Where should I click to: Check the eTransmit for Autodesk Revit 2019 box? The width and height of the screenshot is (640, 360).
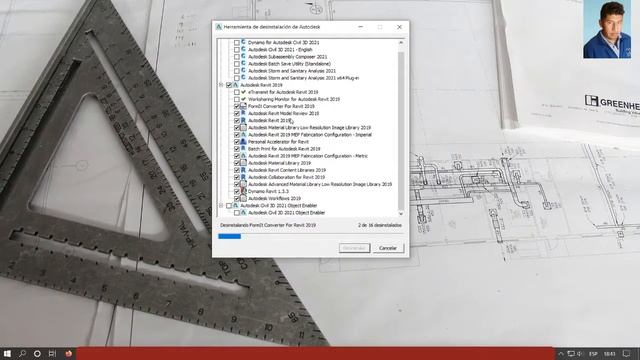[237, 92]
